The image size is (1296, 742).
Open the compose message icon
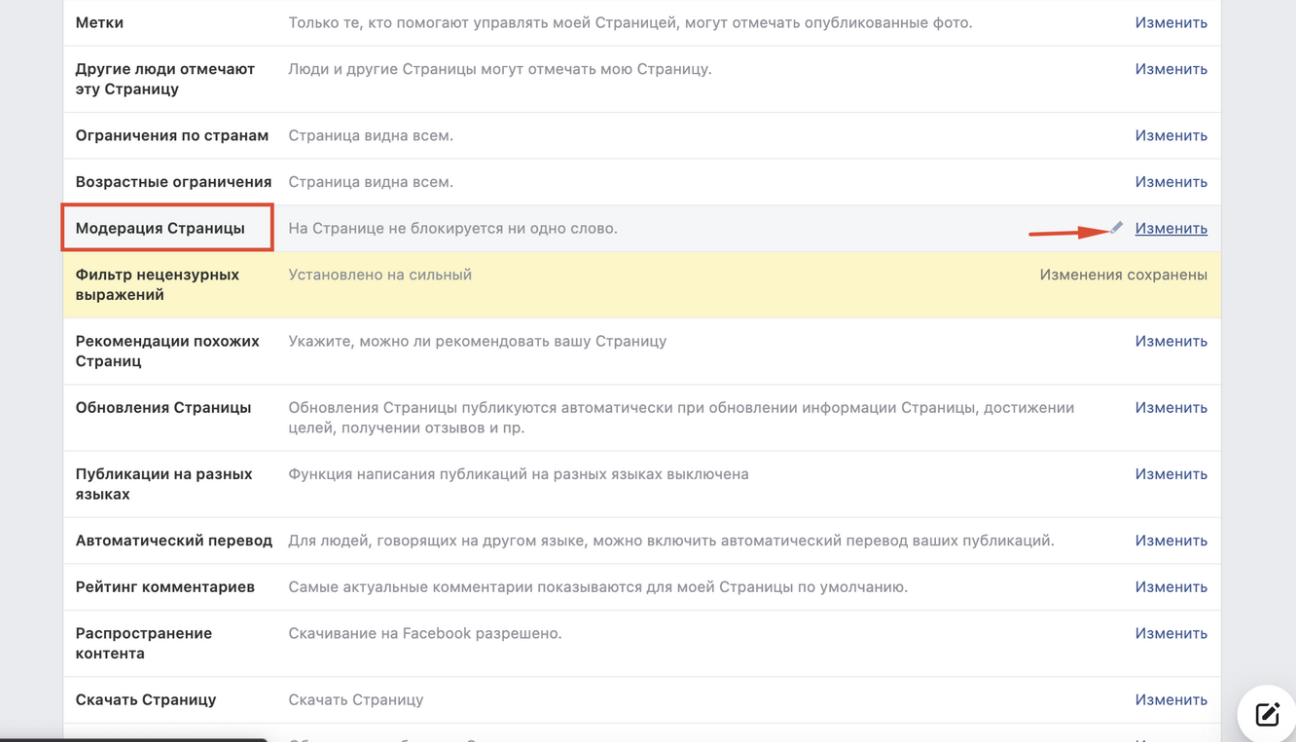(1267, 714)
